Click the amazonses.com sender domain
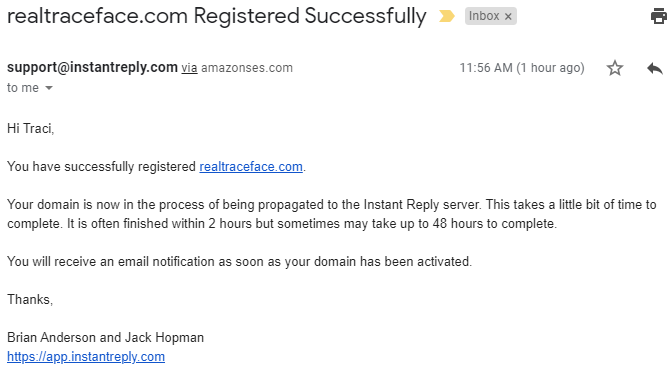This screenshot has width=668, height=370. click(247, 68)
